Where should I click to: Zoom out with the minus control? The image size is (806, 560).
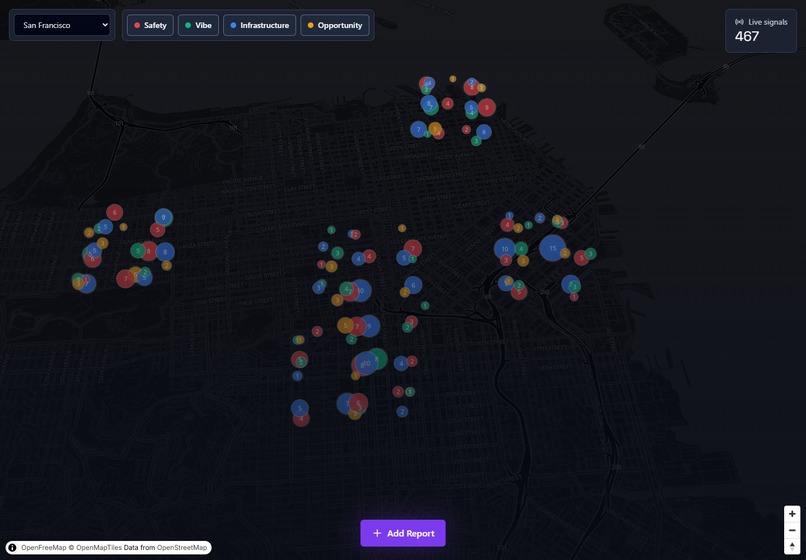[792, 530]
